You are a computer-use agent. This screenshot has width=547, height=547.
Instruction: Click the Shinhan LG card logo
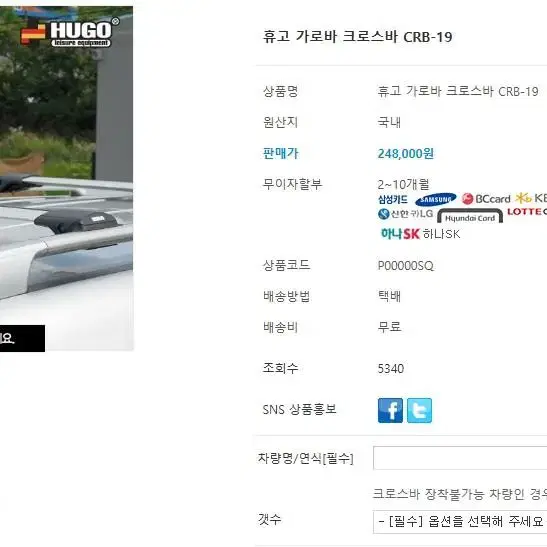[405, 213]
